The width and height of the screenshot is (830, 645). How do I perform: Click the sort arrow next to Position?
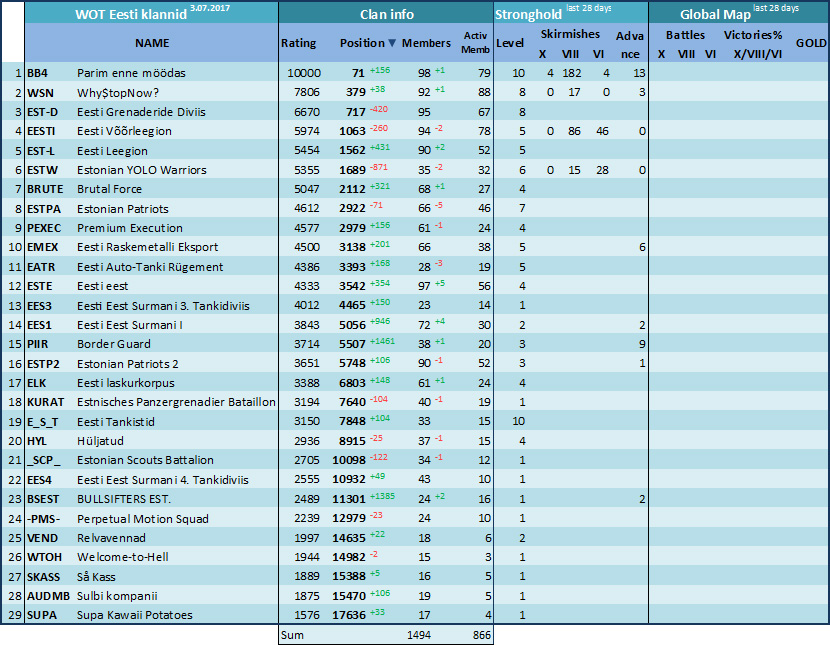[x=392, y=43]
